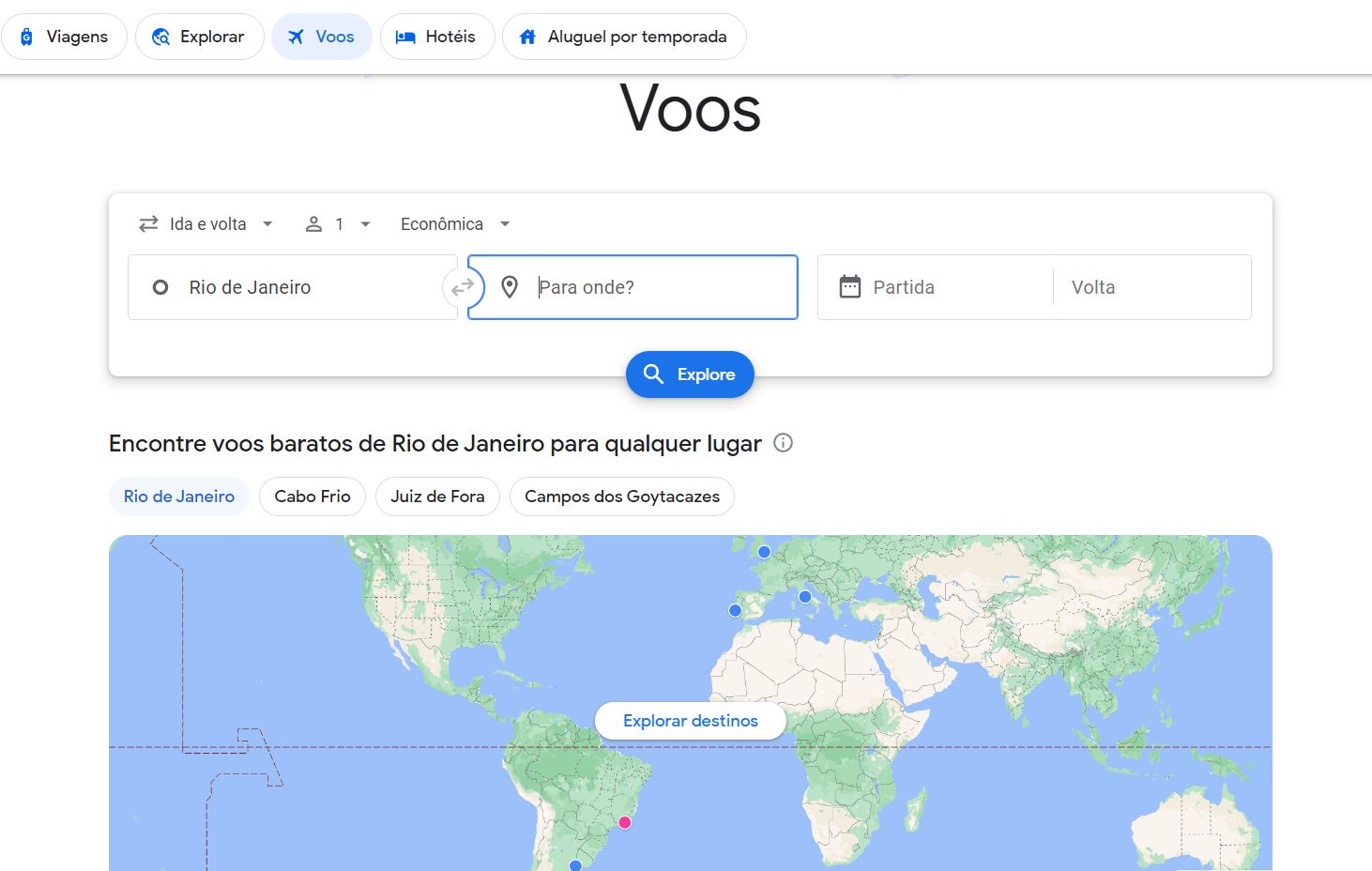Swap origin and destination
Image resolution: width=1372 pixels, height=871 pixels.
pos(463,287)
